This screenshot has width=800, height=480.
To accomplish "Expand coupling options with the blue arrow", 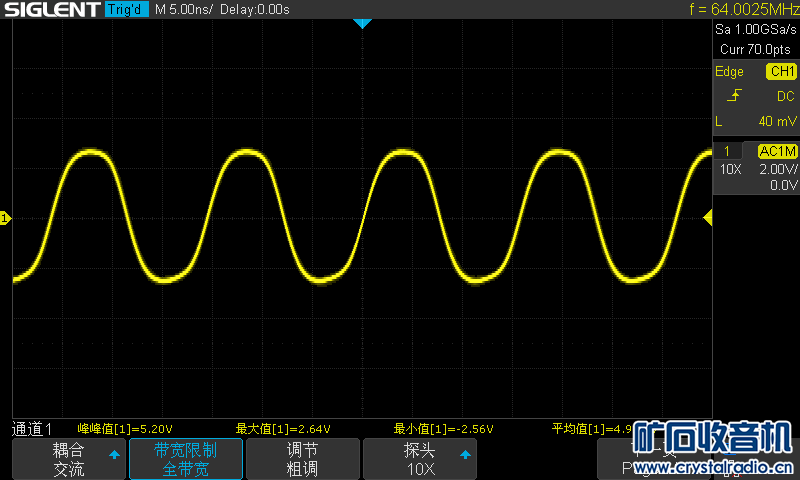I will 114,454.
